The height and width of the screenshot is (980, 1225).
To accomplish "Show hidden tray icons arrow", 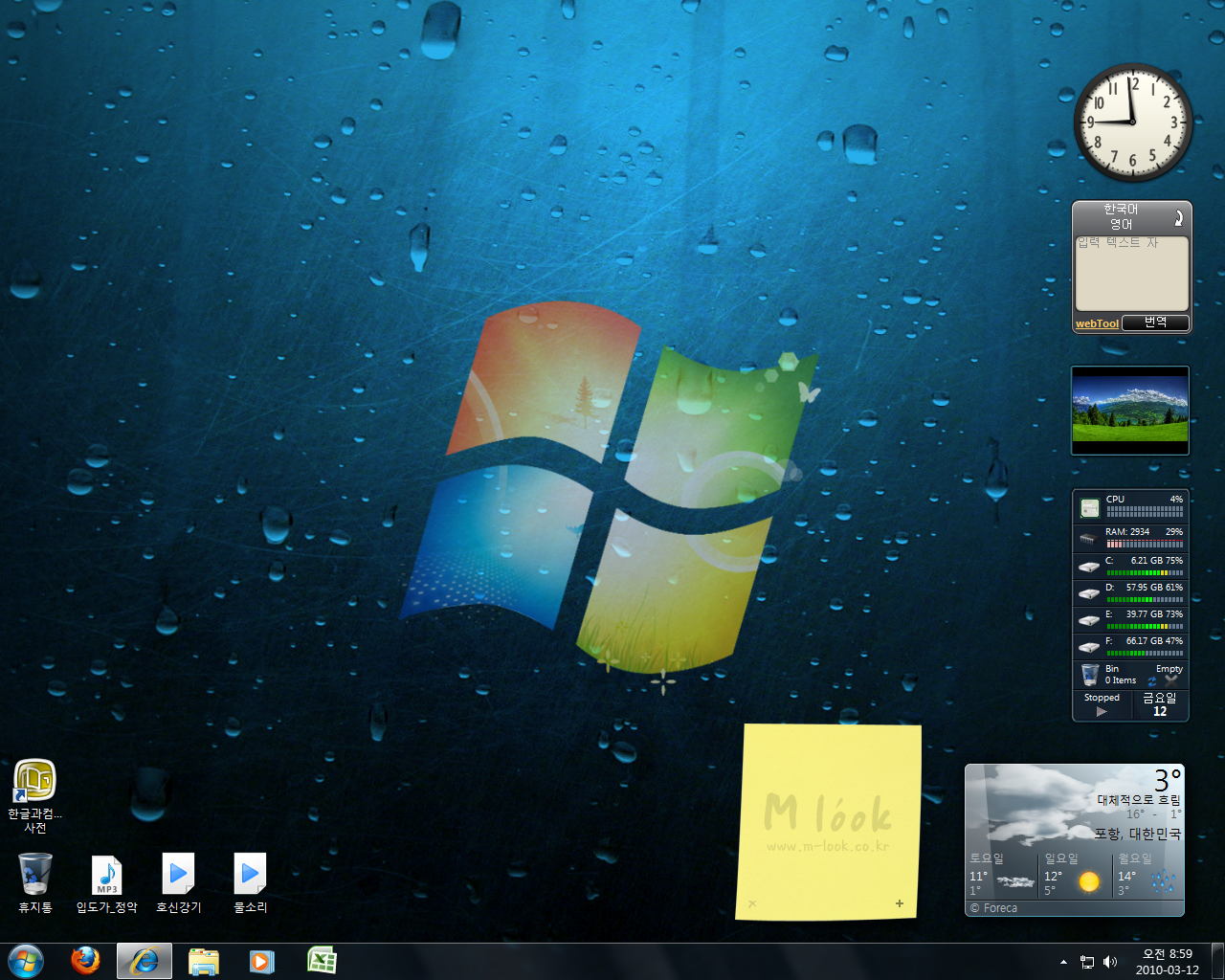I will click(1063, 962).
